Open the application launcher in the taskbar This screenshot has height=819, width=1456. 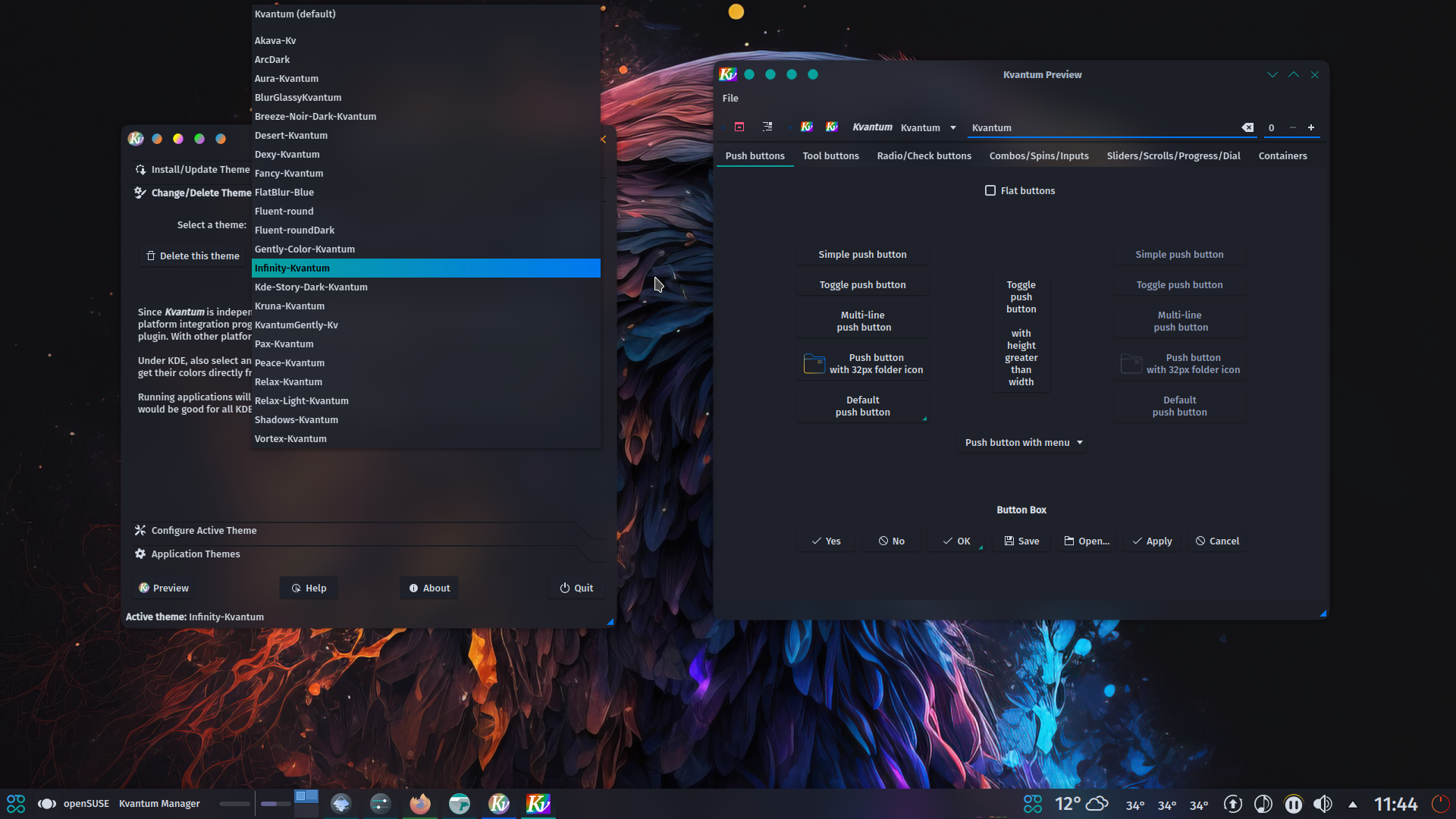coord(16,804)
